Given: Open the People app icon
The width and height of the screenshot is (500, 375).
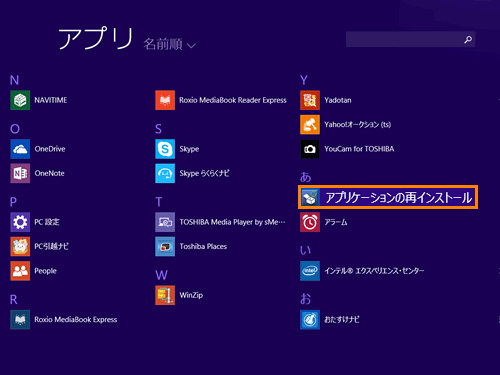Looking at the screenshot, I should pyautogui.click(x=20, y=271).
